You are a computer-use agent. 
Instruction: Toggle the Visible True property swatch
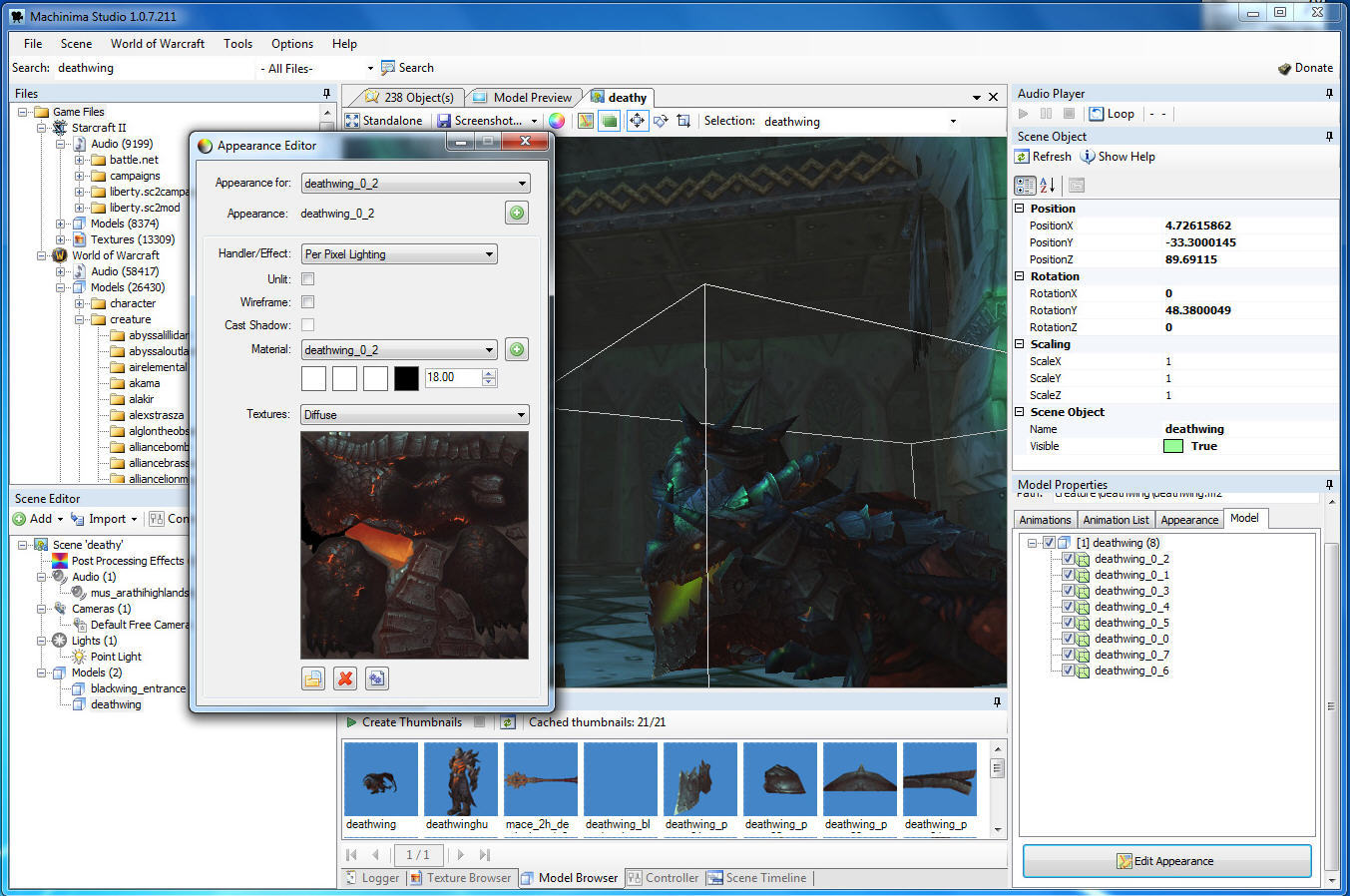click(x=1173, y=446)
